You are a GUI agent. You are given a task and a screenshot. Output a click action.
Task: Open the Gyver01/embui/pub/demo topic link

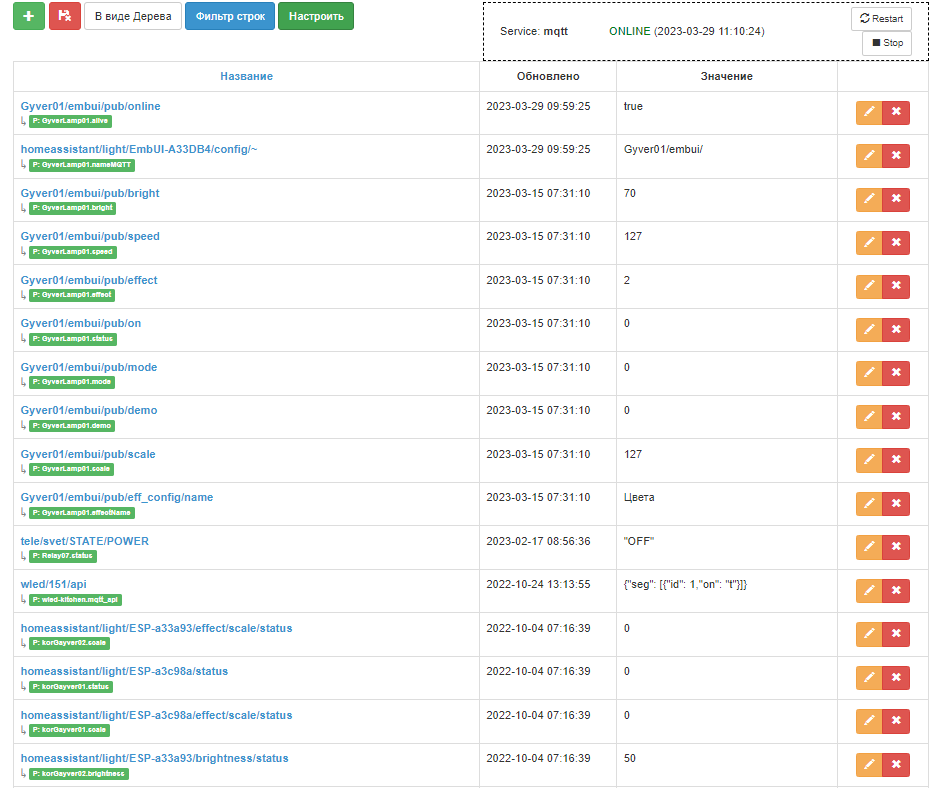(89, 411)
